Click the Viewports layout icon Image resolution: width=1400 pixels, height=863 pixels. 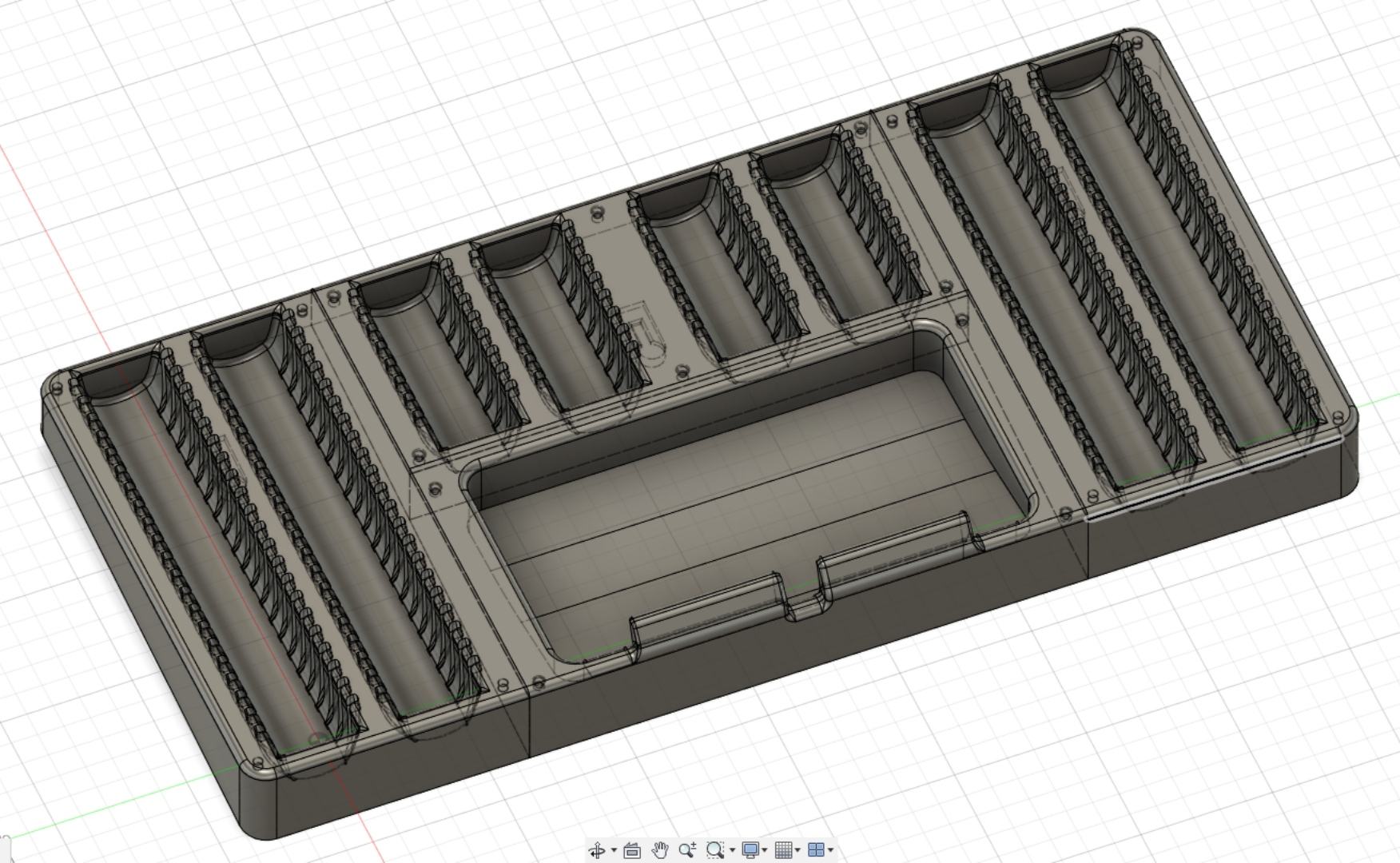tap(817, 850)
